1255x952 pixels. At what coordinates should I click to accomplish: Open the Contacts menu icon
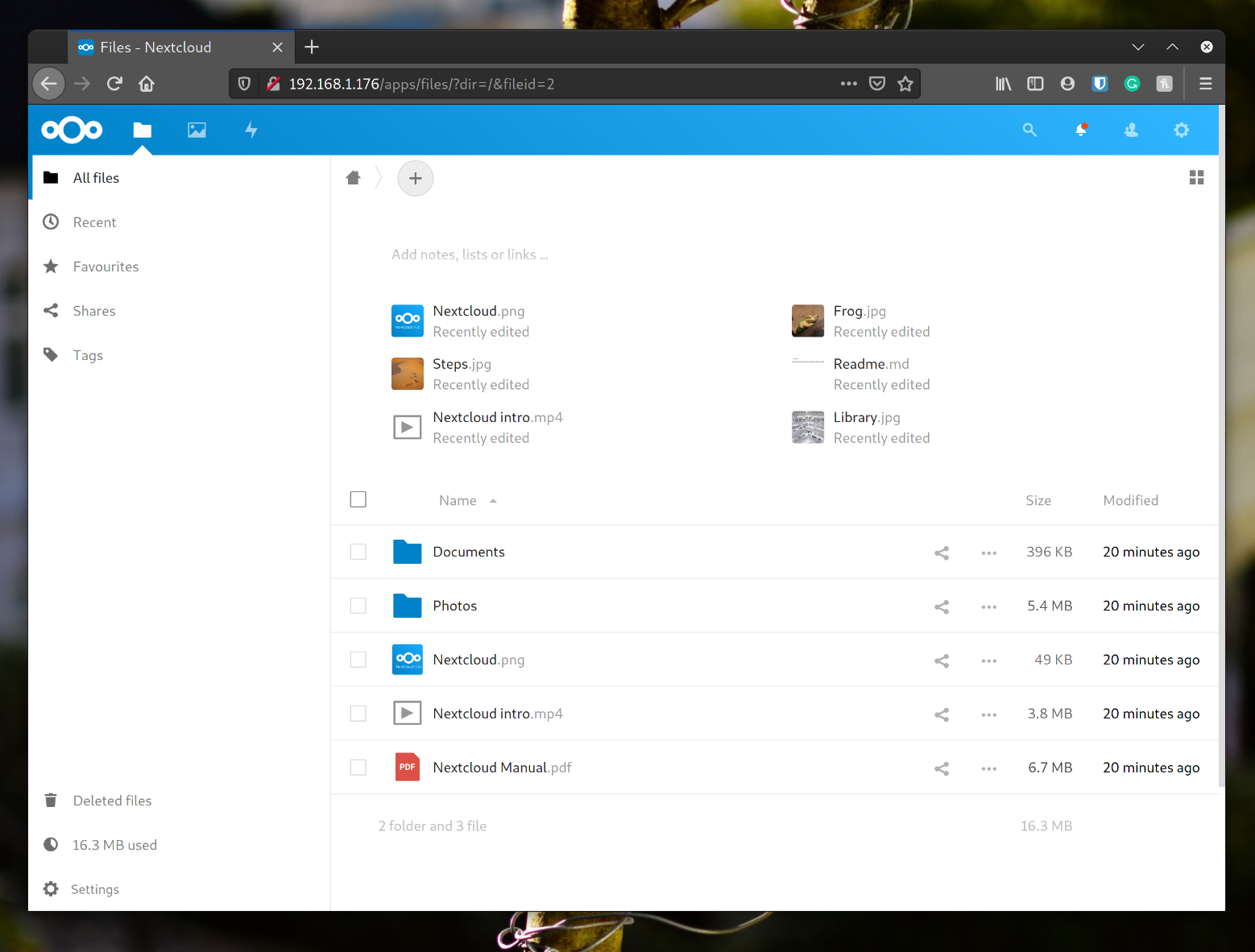coord(1131,130)
